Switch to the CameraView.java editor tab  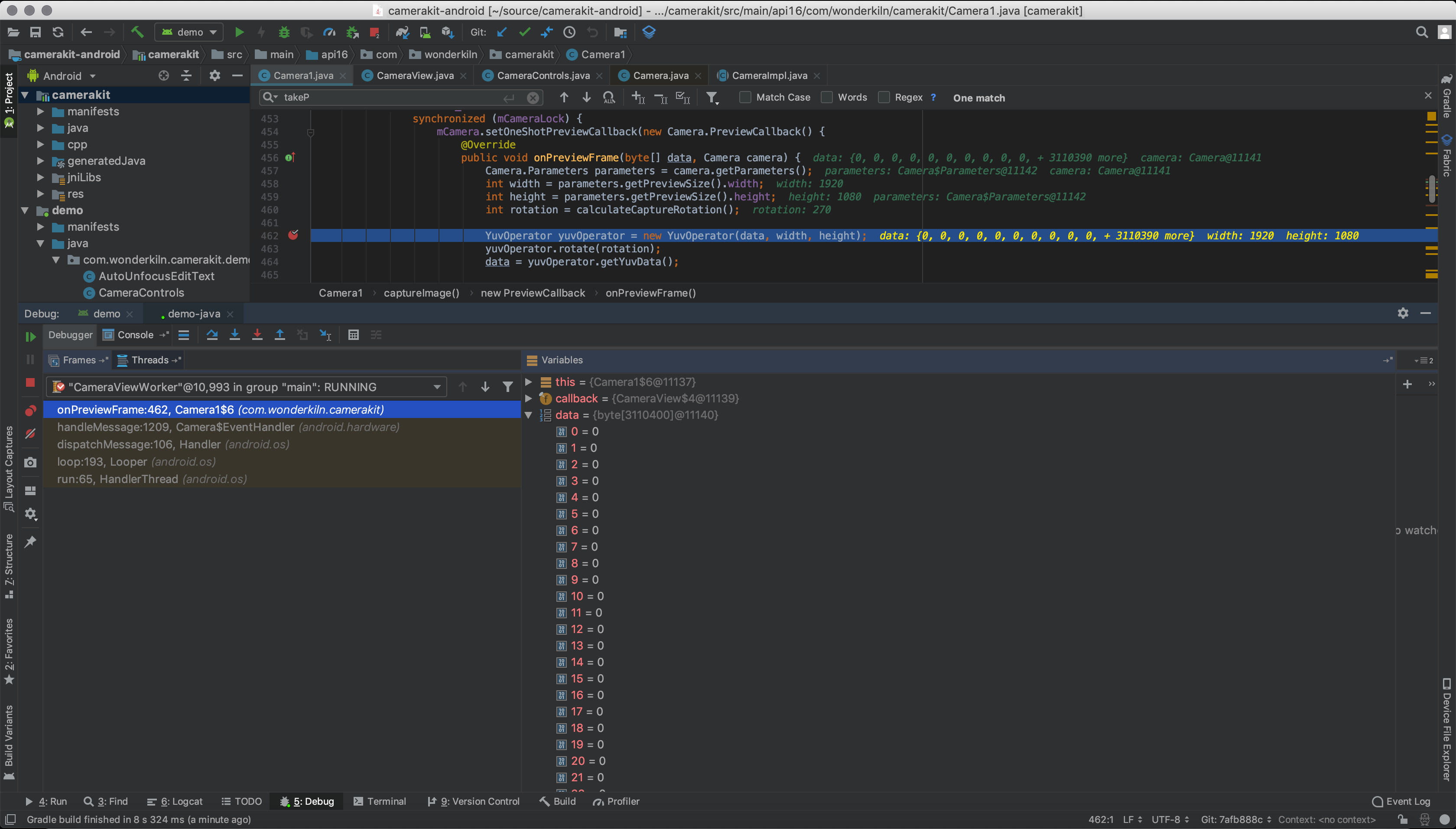point(414,75)
